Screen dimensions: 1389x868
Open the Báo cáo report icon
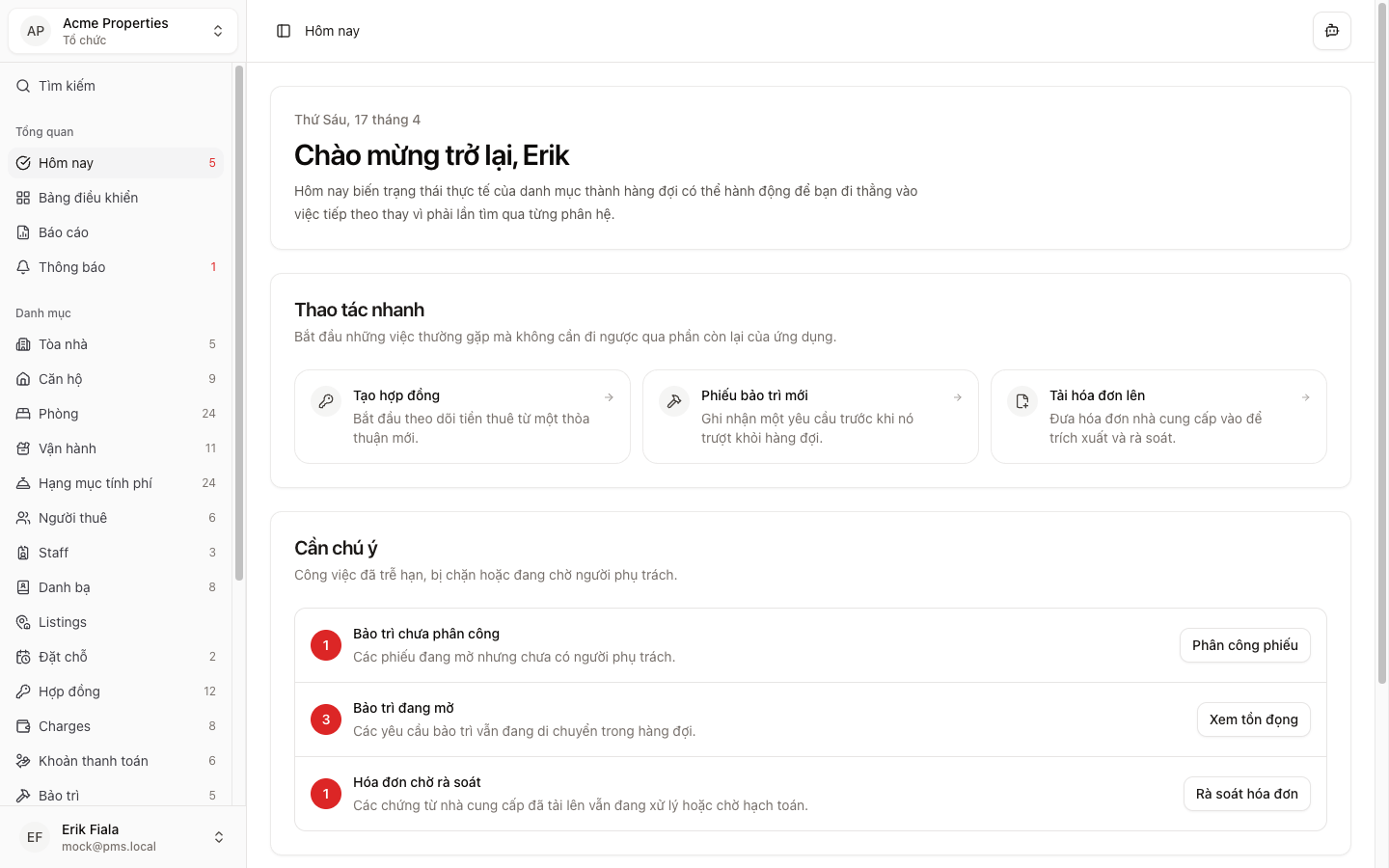[x=23, y=232]
